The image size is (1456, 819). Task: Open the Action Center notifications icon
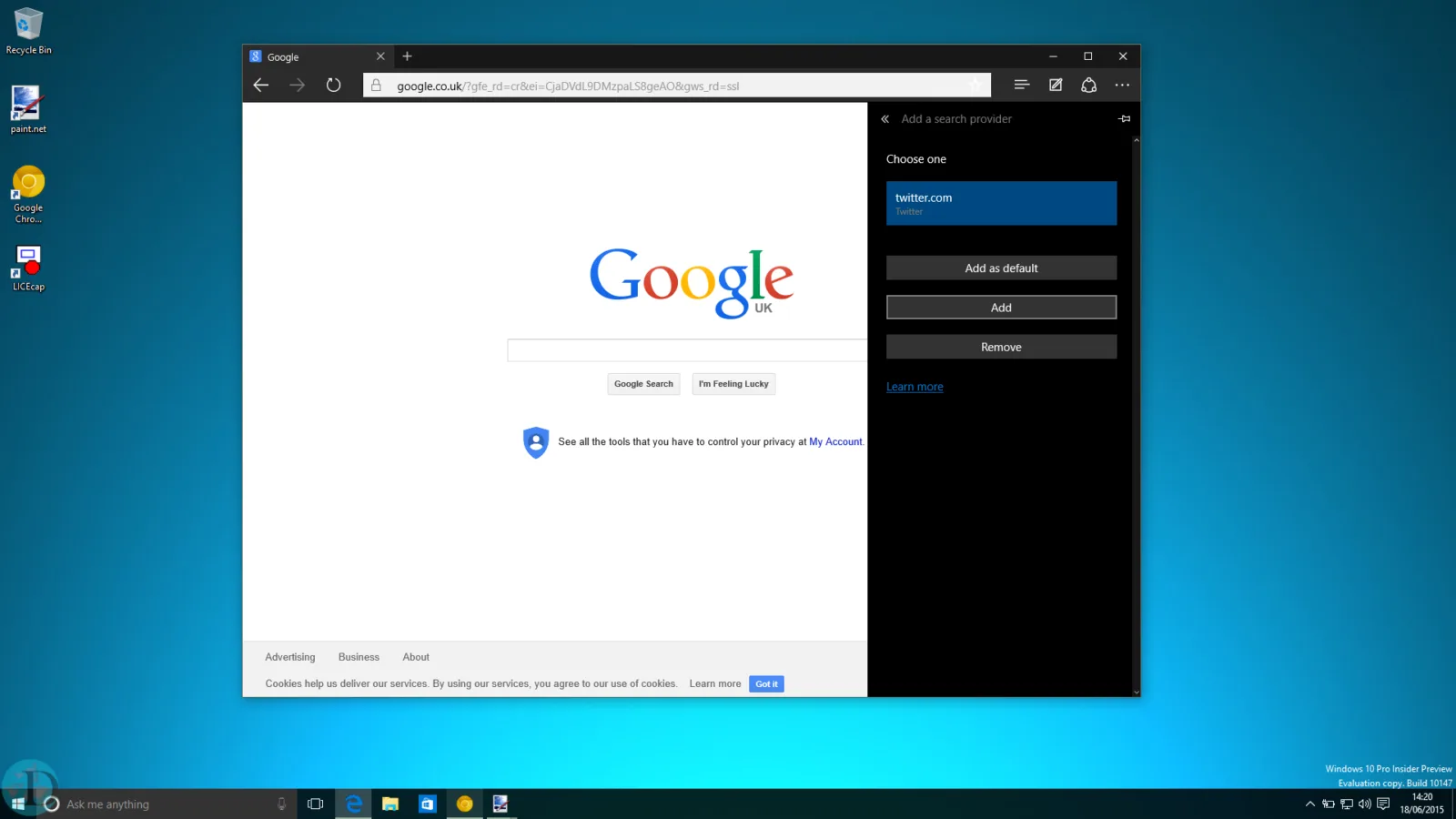pyautogui.click(x=1383, y=804)
